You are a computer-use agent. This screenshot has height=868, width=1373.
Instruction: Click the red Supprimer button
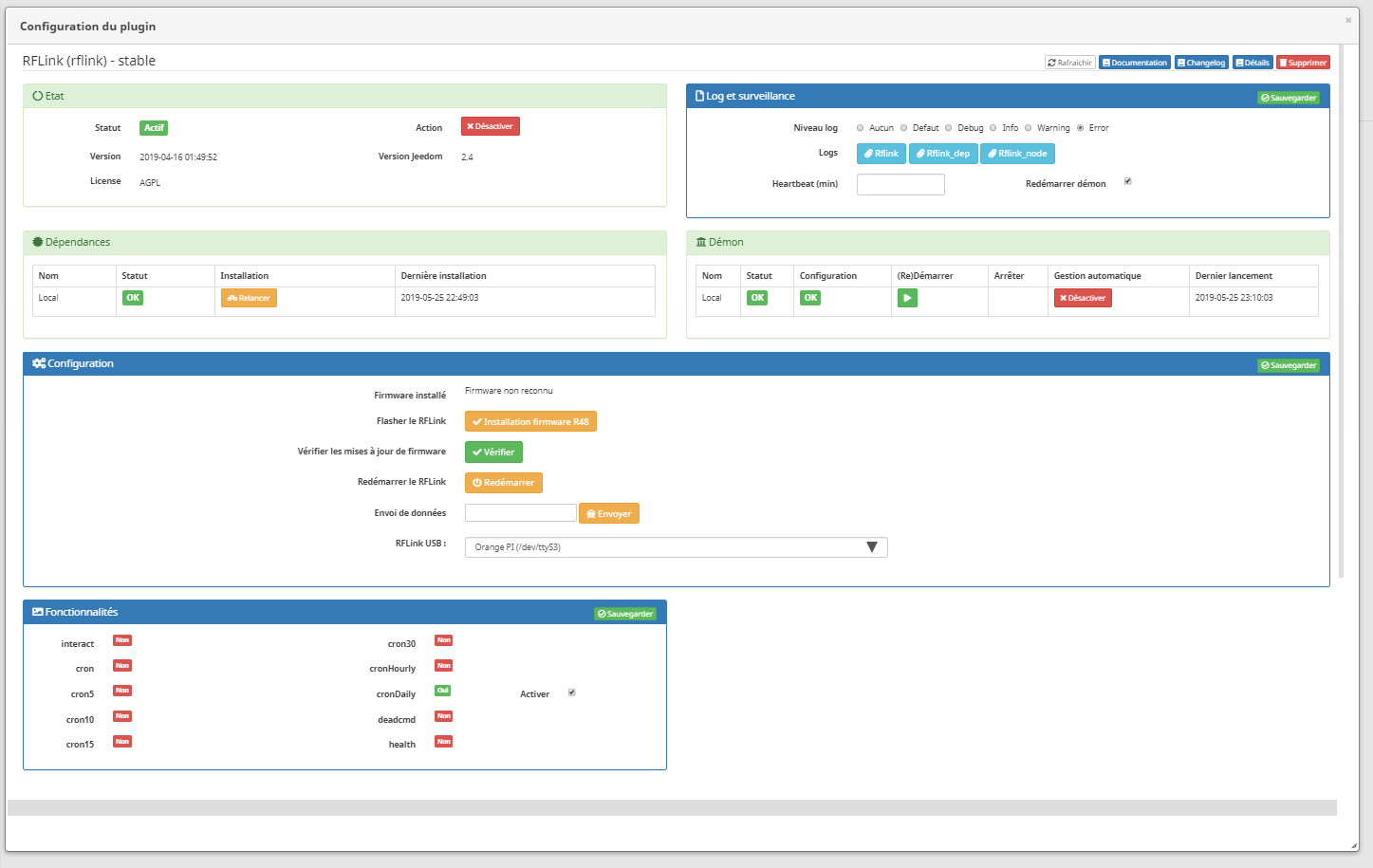[1303, 63]
